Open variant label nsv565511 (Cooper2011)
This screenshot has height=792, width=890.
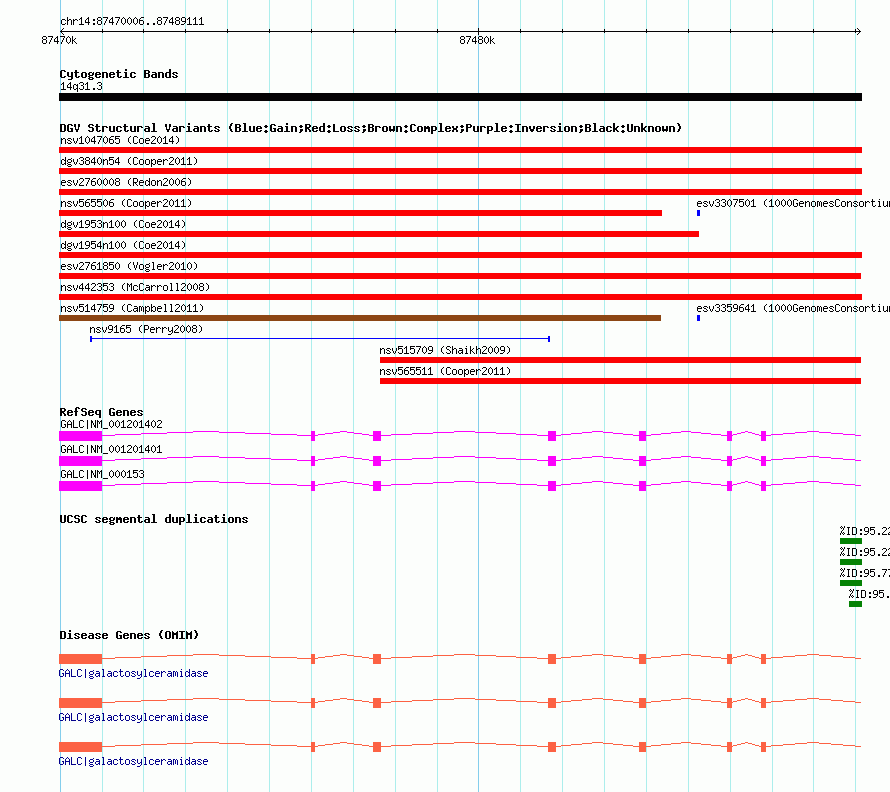point(445,371)
